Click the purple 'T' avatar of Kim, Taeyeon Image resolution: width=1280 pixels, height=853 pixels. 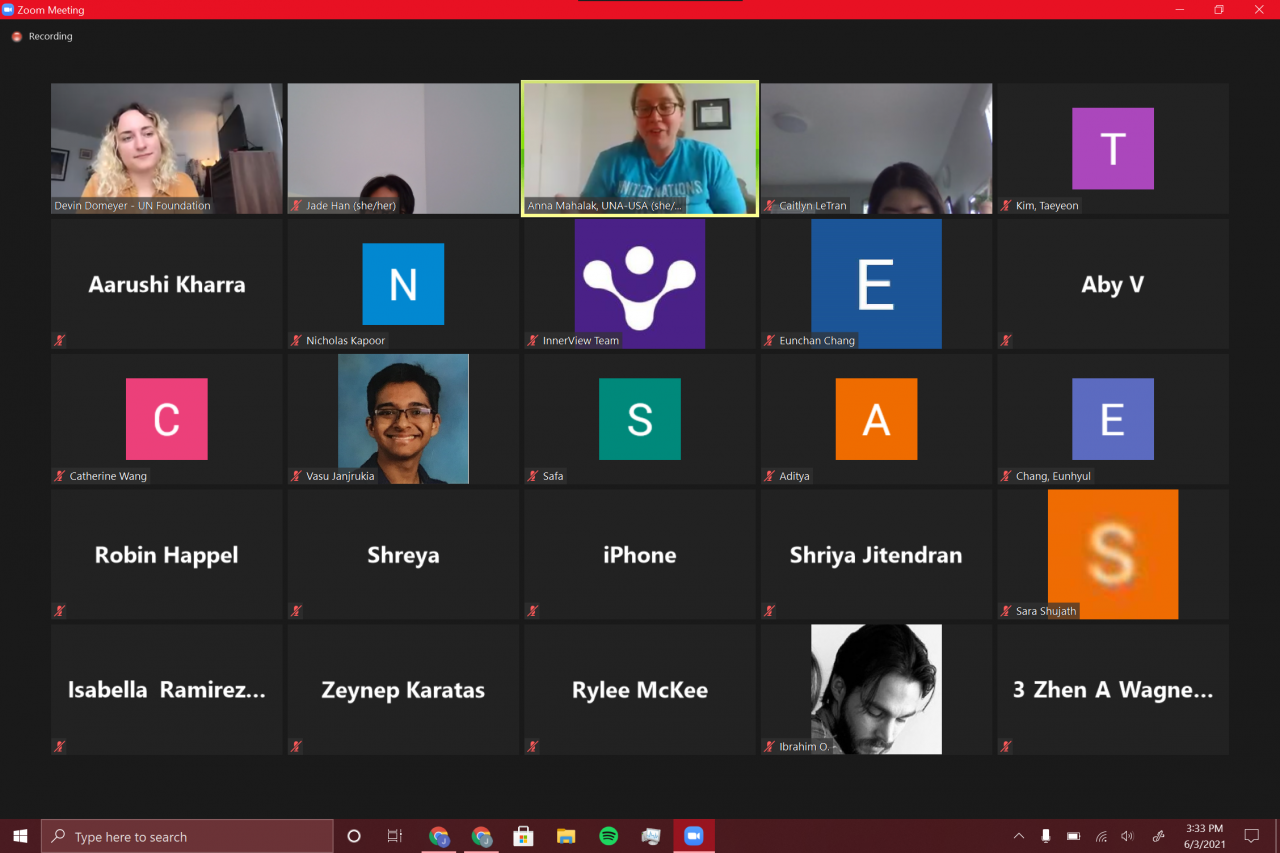pos(1113,148)
